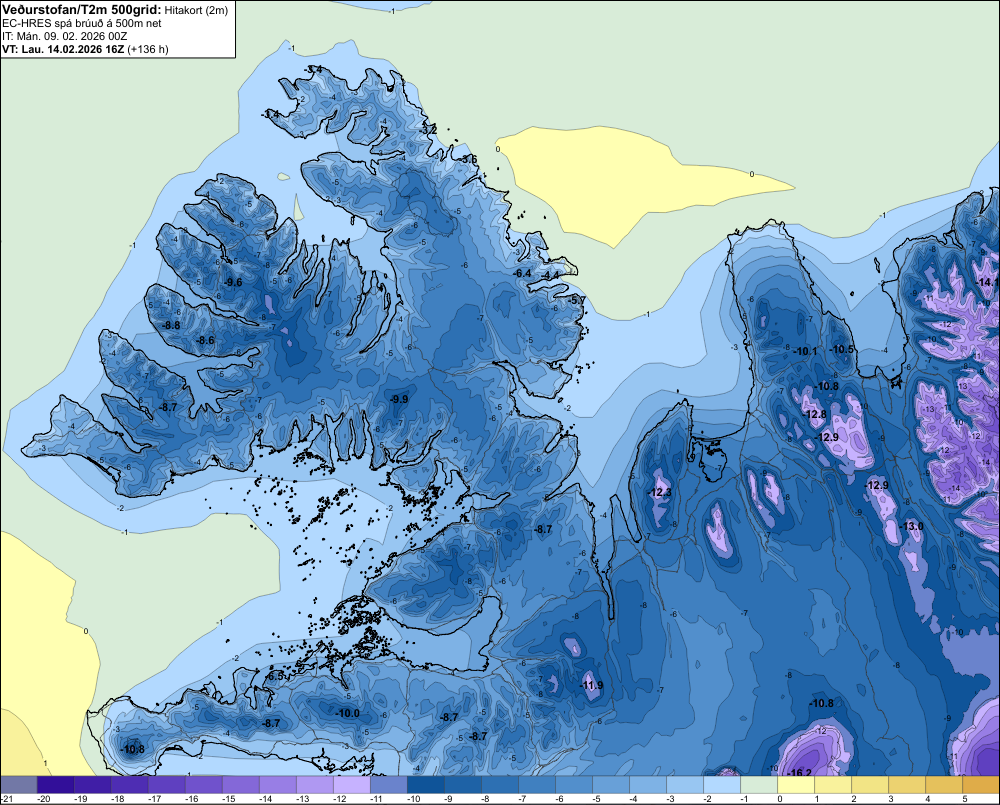Click the 'Veðurstofan/T2m 500grid' title text

click(x=81, y=10)
